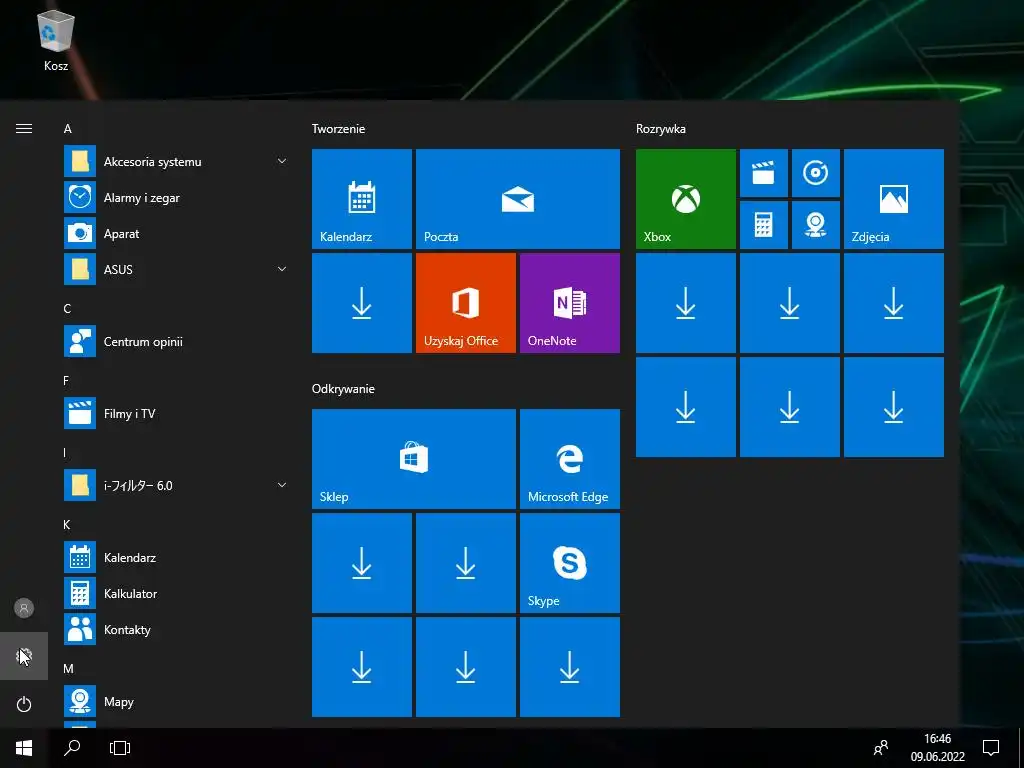The height and width of the screenshot is (768, 1024).
Task: Open the Kosz recycle bin icon on the desktop
Action: point(56,40)
